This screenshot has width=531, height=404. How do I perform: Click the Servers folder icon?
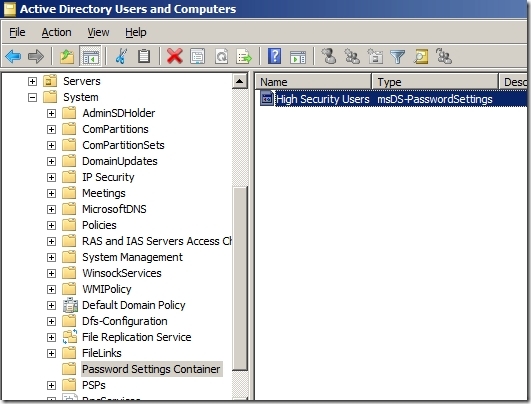point(50,81)
